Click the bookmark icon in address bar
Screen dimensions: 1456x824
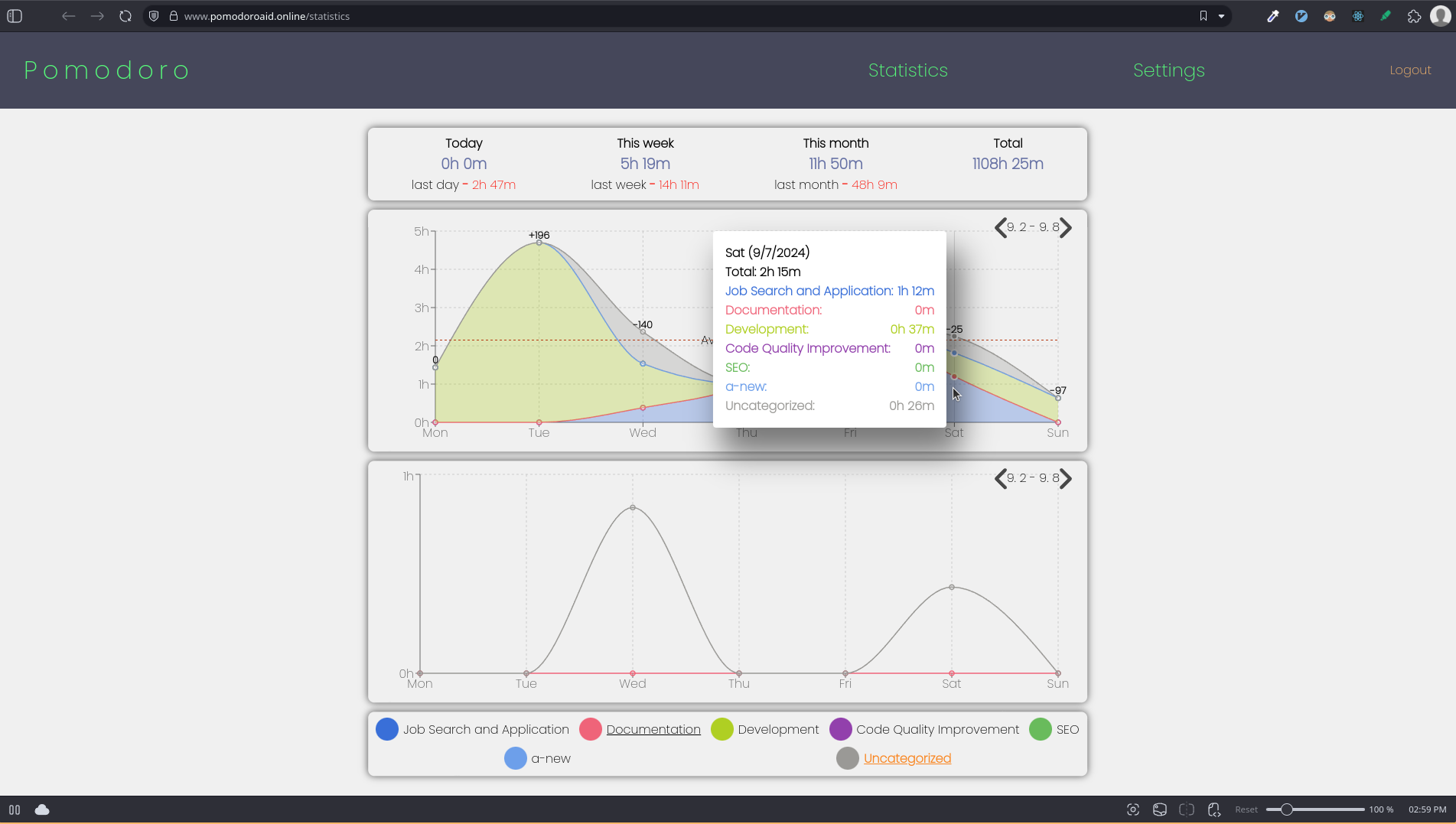tap(1203, 16)
